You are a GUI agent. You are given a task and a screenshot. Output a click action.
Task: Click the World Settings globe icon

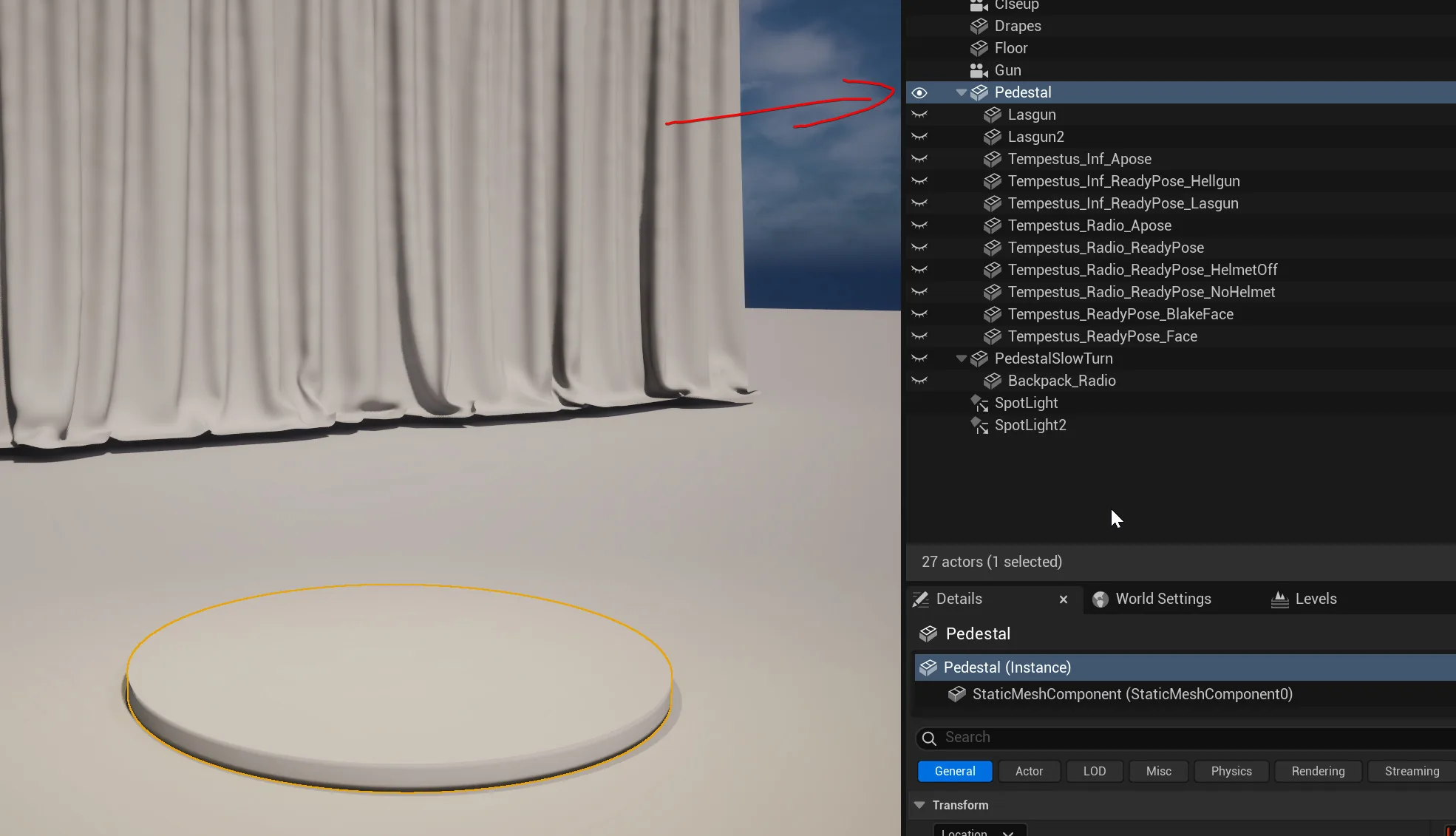click(1100, 599)
